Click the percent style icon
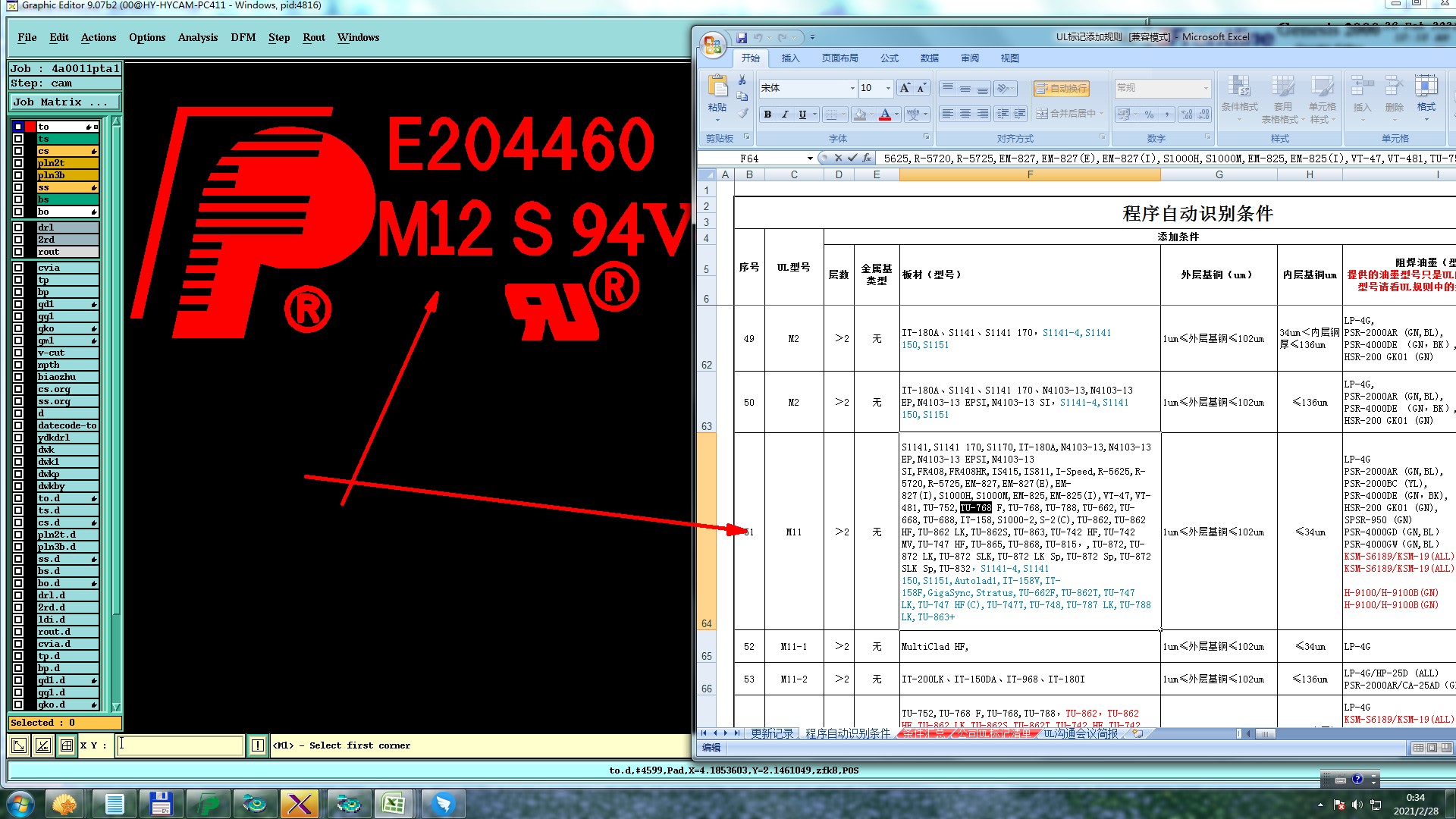 [x=1150, y=115]
